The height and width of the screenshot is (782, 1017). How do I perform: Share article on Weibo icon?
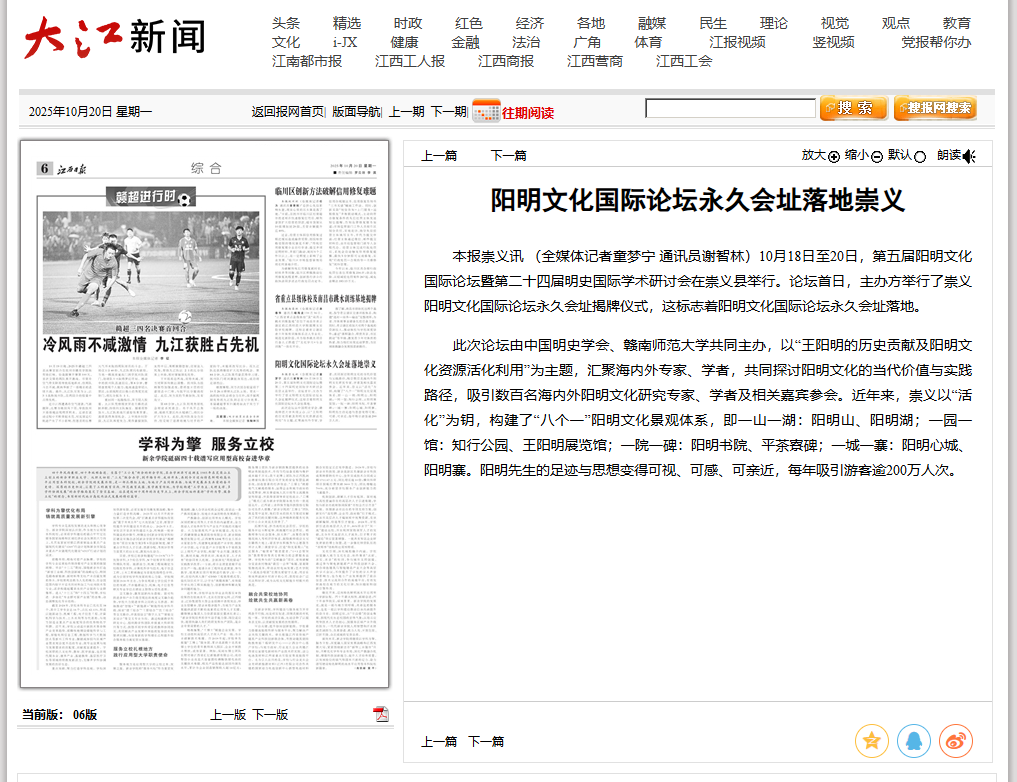pos(956,741)
